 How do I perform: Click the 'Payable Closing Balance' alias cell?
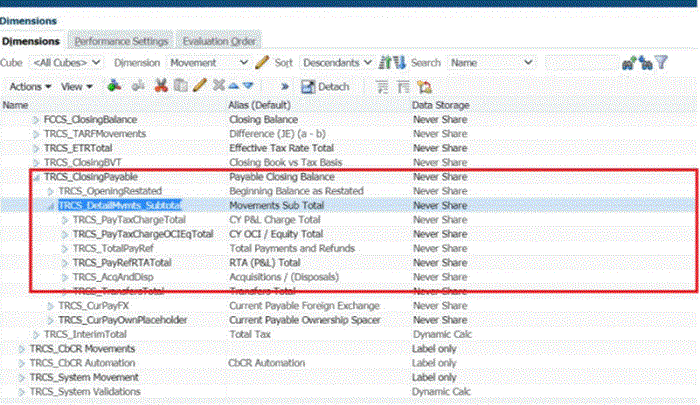click(282, 177)
